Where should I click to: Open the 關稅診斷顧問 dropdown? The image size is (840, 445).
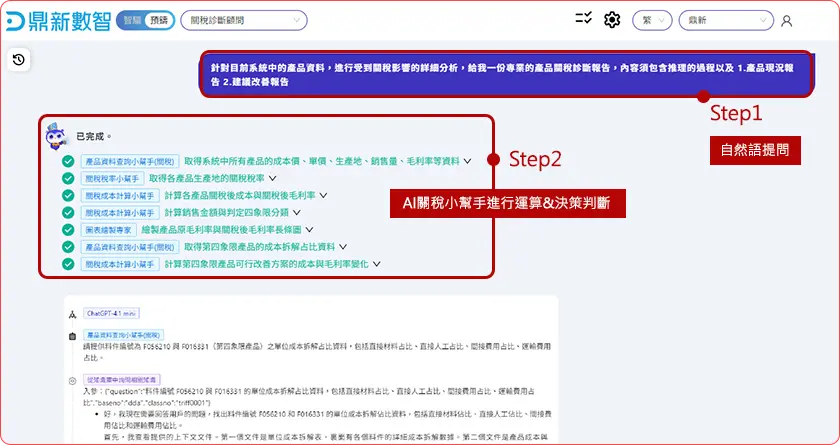(244, 20)
